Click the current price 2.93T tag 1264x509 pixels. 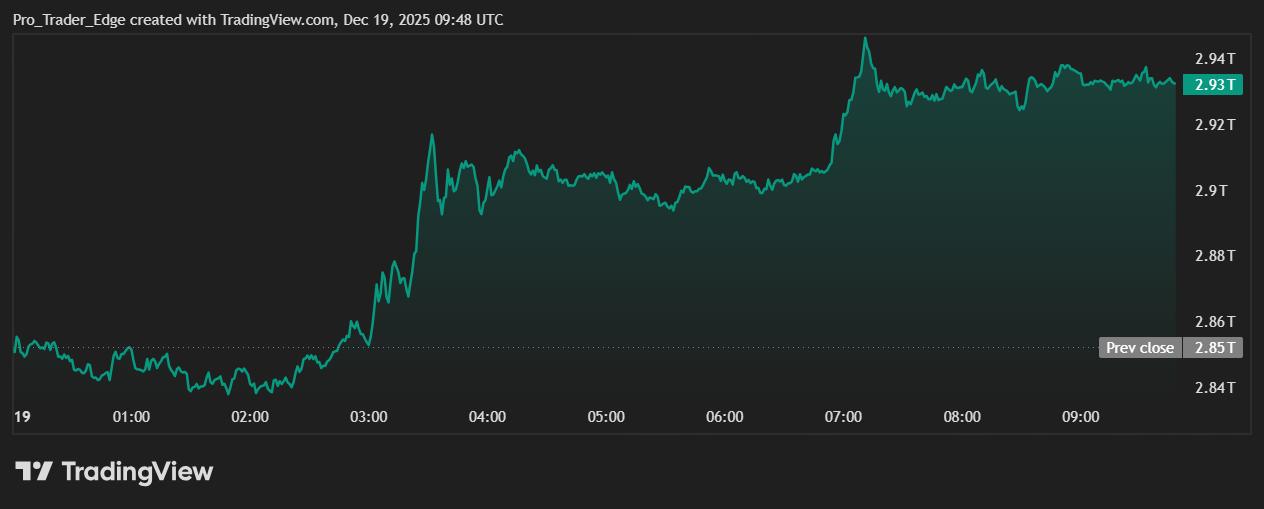(x=1213, y=85)
